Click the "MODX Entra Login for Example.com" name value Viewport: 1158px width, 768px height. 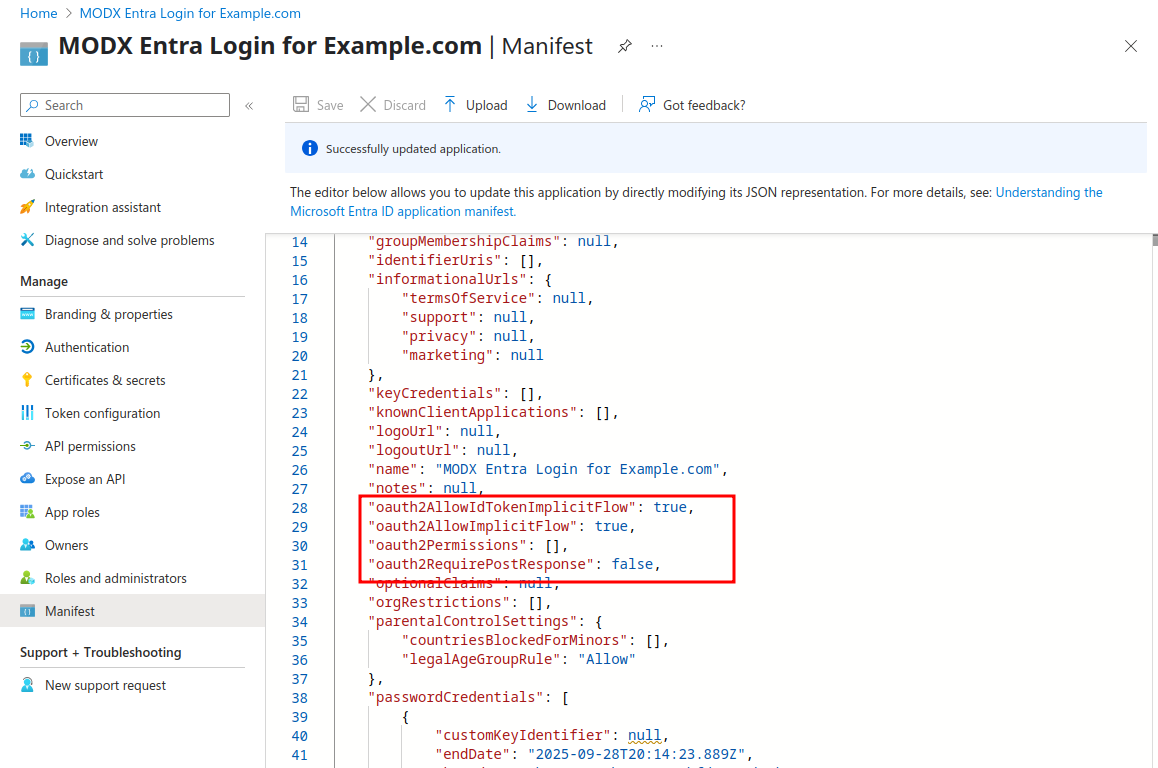pos(578,470)
